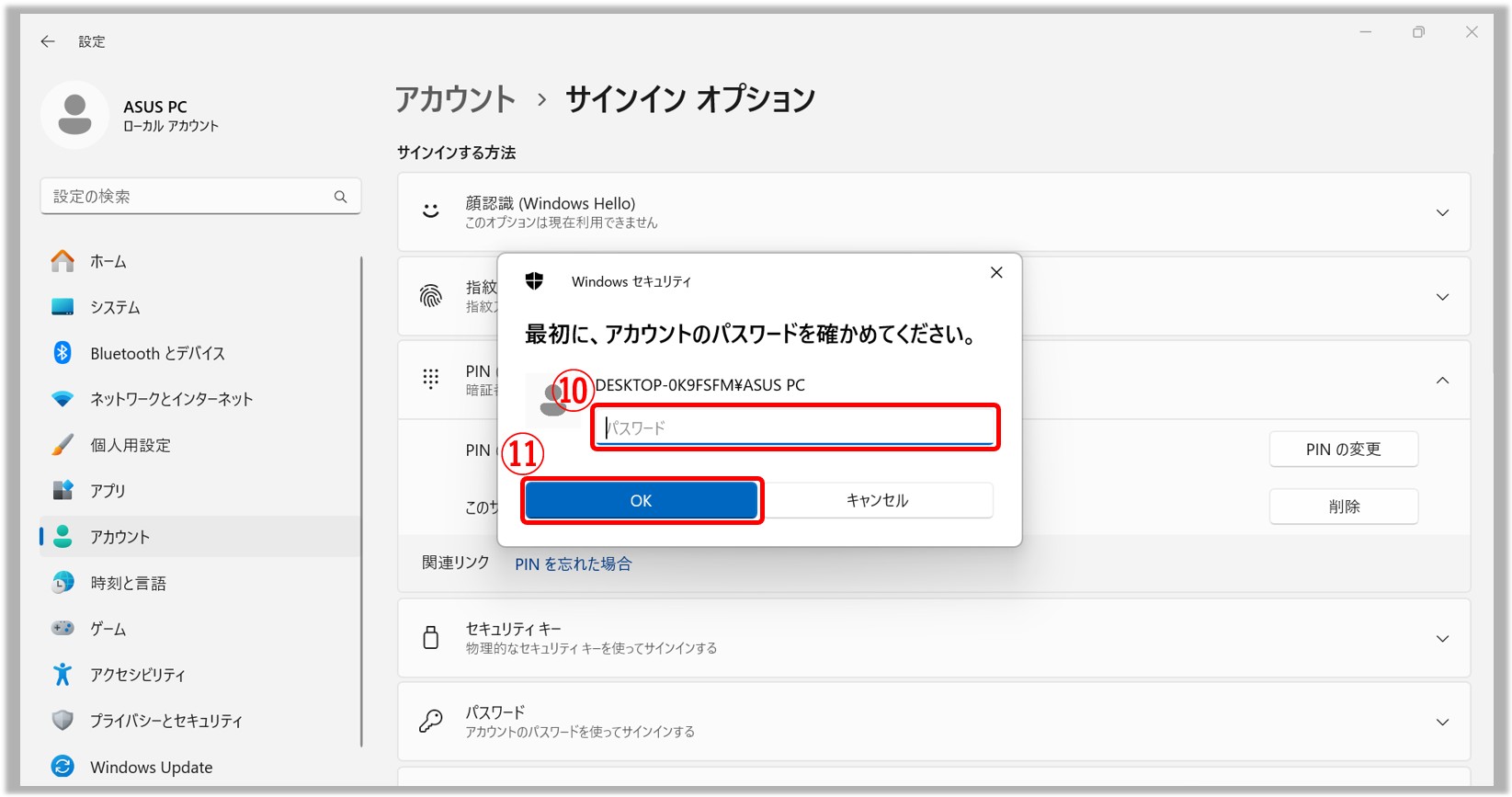The image size is (1512, 797).
Task: Click the sidebar vertical scrollbar
Action: tap(363, 501)
